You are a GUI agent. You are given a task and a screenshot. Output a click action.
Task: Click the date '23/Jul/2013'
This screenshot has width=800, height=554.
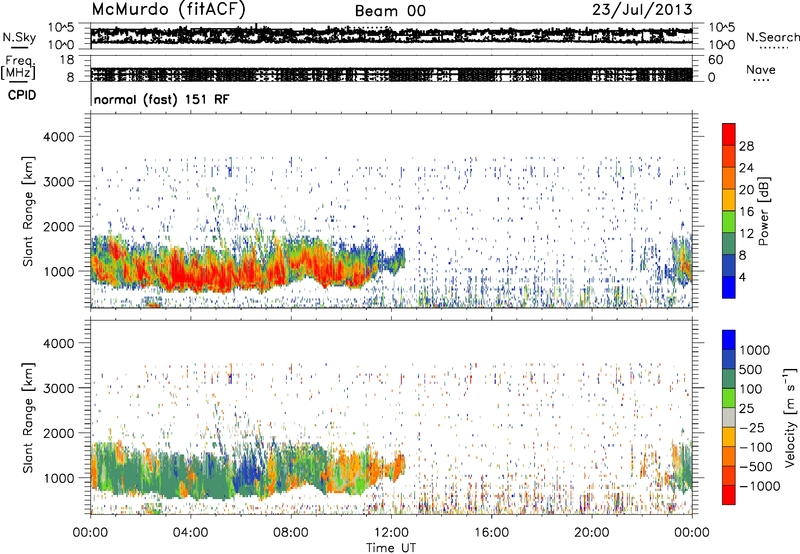coord(642,10)
